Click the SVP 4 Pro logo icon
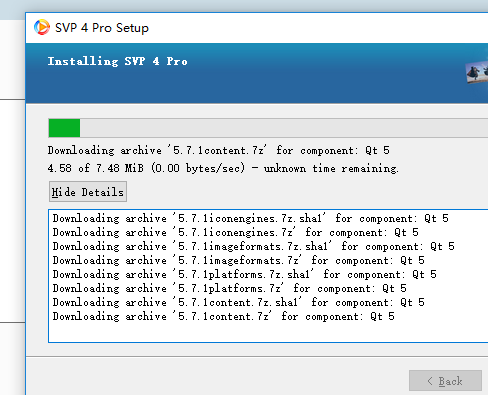This screenshot has width=488, height=395. (42, 27)
